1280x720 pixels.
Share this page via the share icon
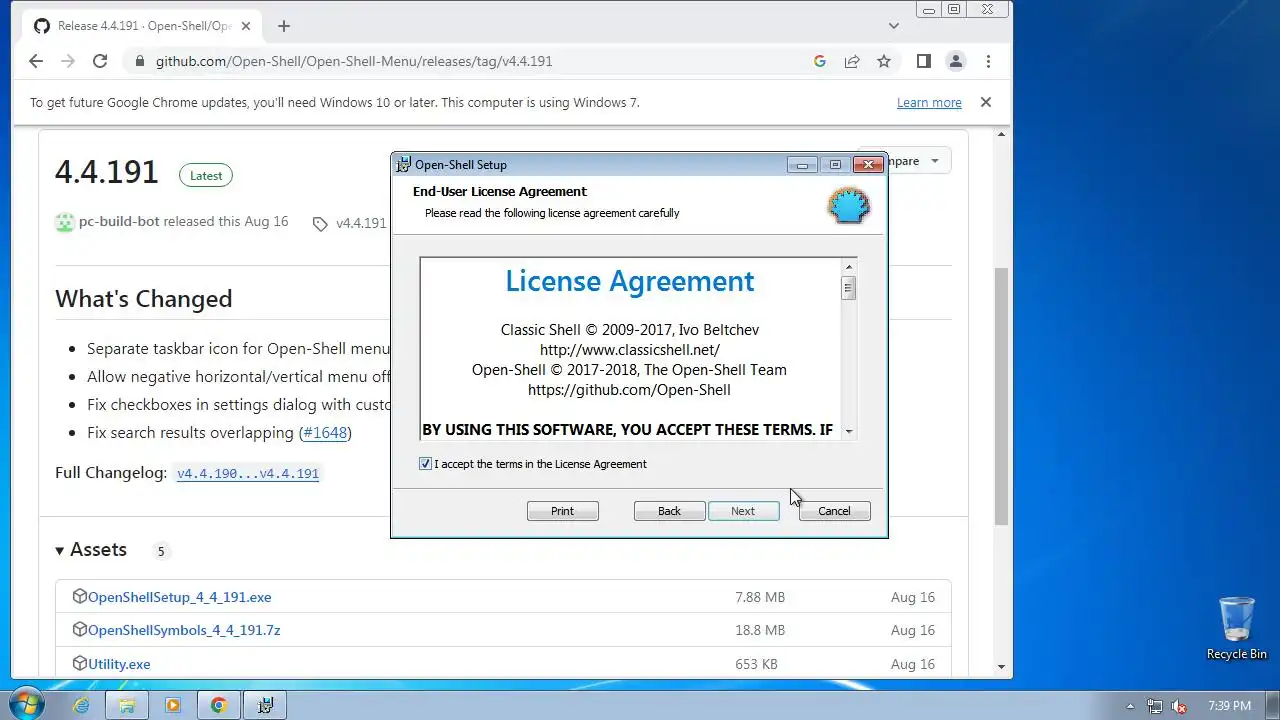click(852, 61)
